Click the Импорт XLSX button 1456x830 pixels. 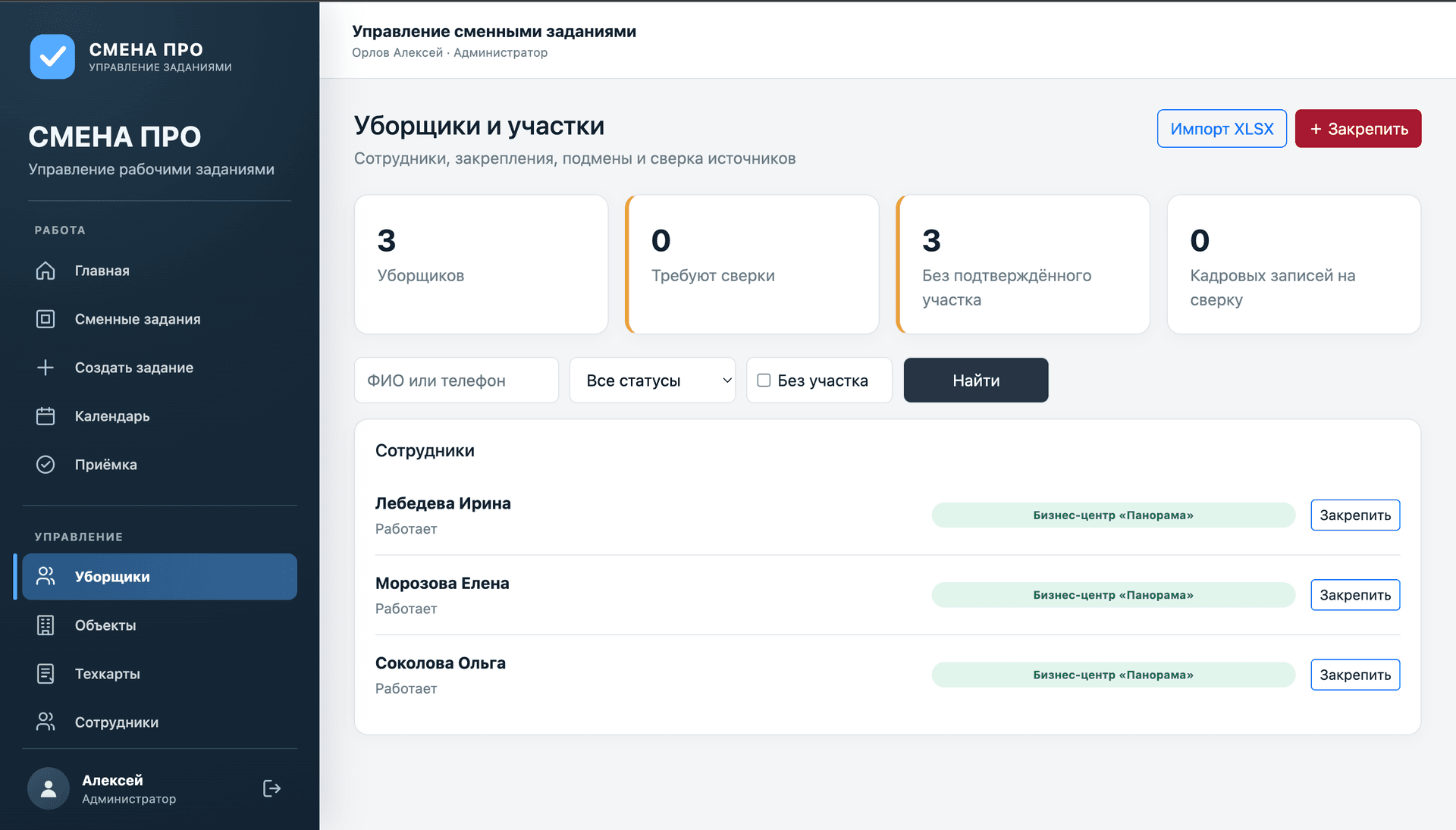[x=1222, y=129]
